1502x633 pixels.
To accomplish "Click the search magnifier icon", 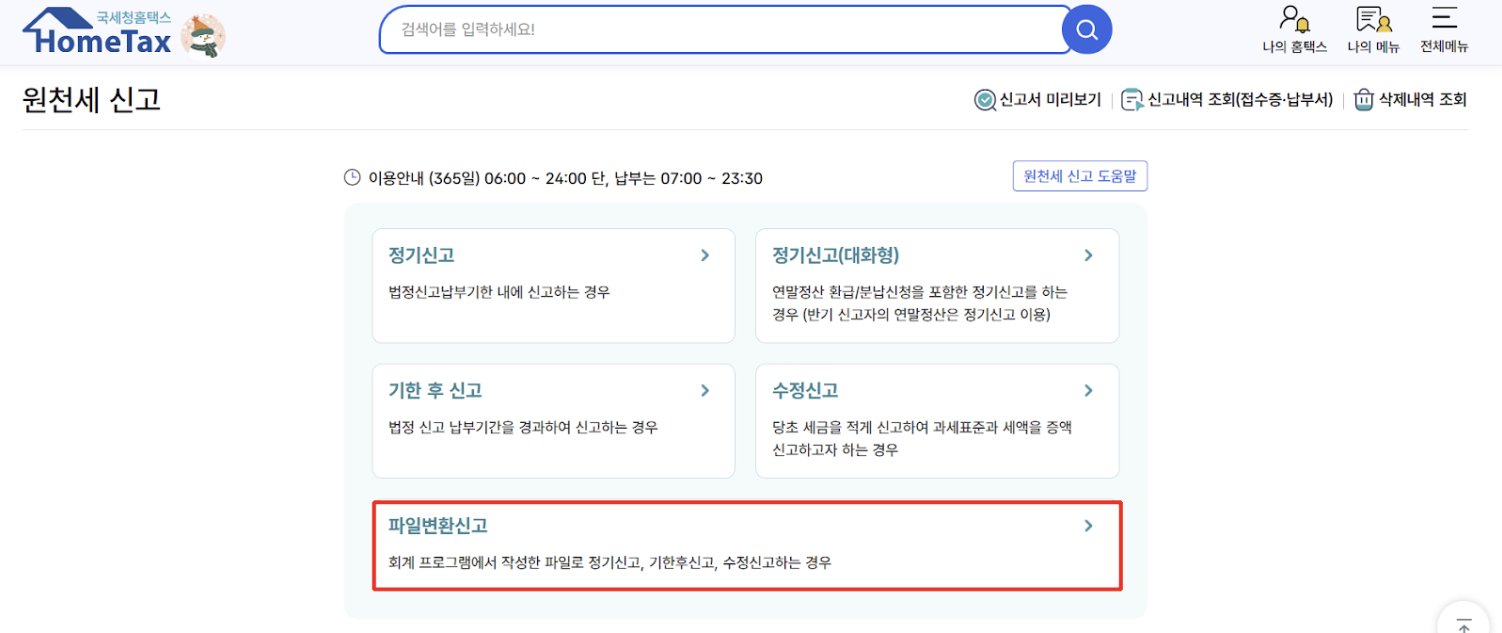I will coord(1087,29).
